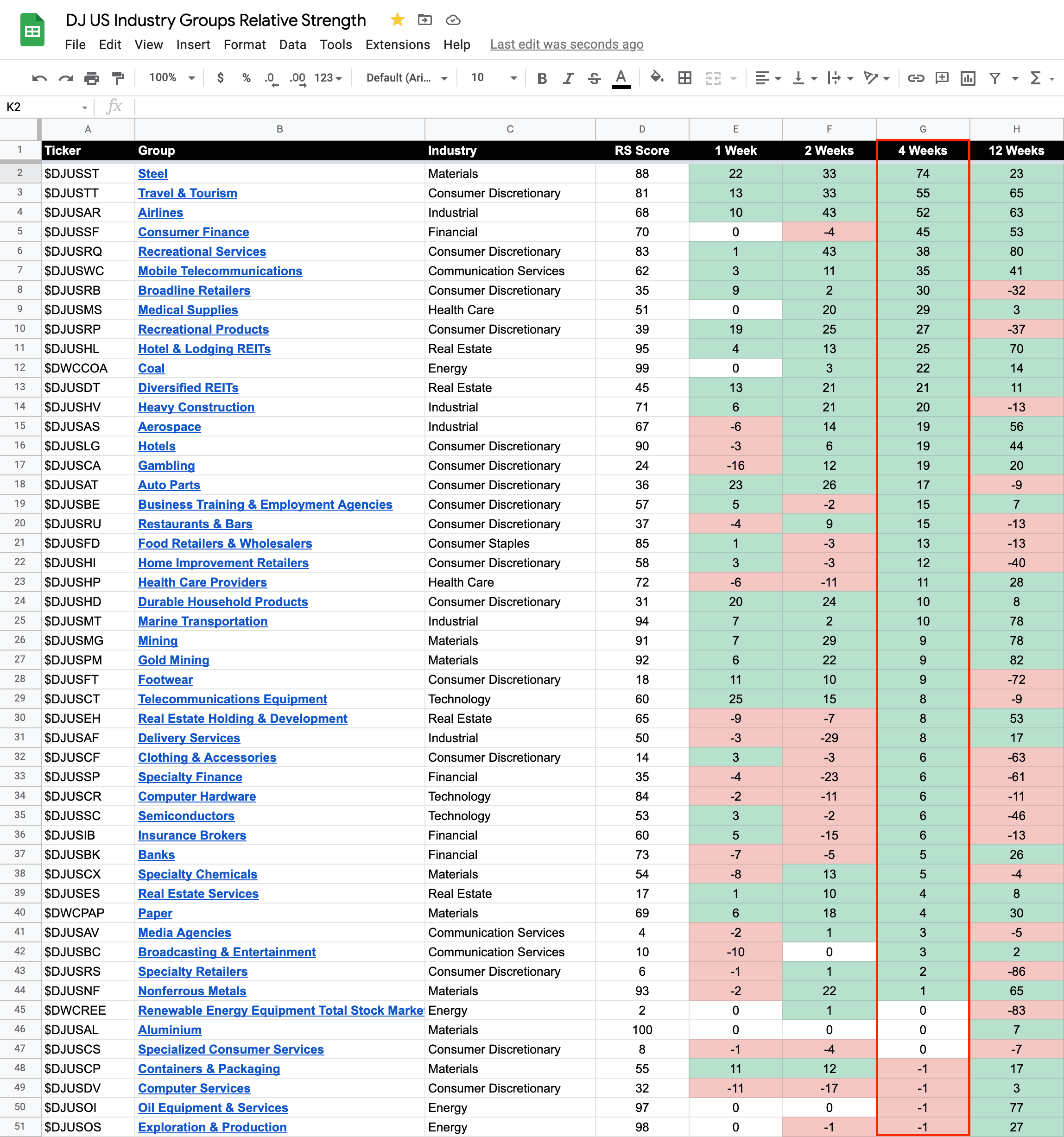Toggle strikethrough formatting

[x=595, y=78]
